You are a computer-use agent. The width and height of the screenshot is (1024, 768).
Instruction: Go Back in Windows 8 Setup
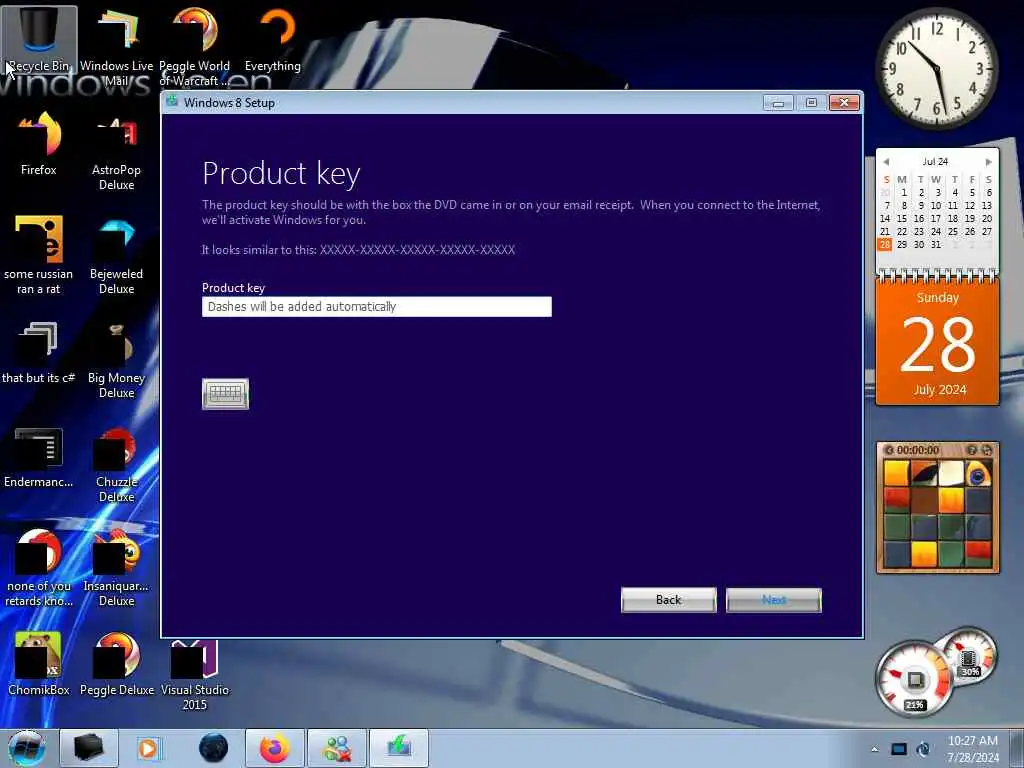(x=668, y=600)
